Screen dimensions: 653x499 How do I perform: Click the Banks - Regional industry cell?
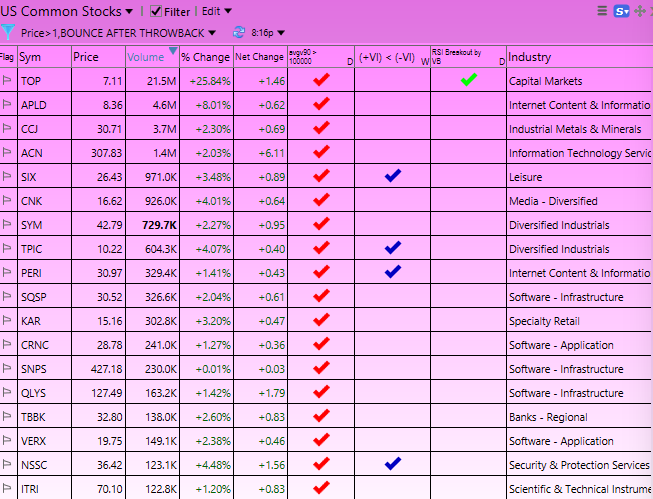pyautogui.click(x=580, y=417)
